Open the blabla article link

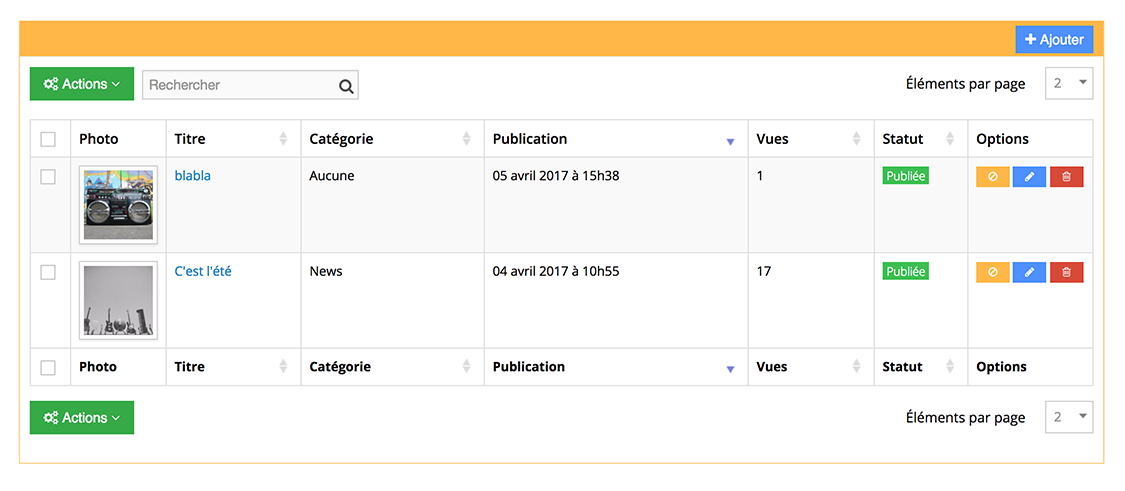coord(193,175)
